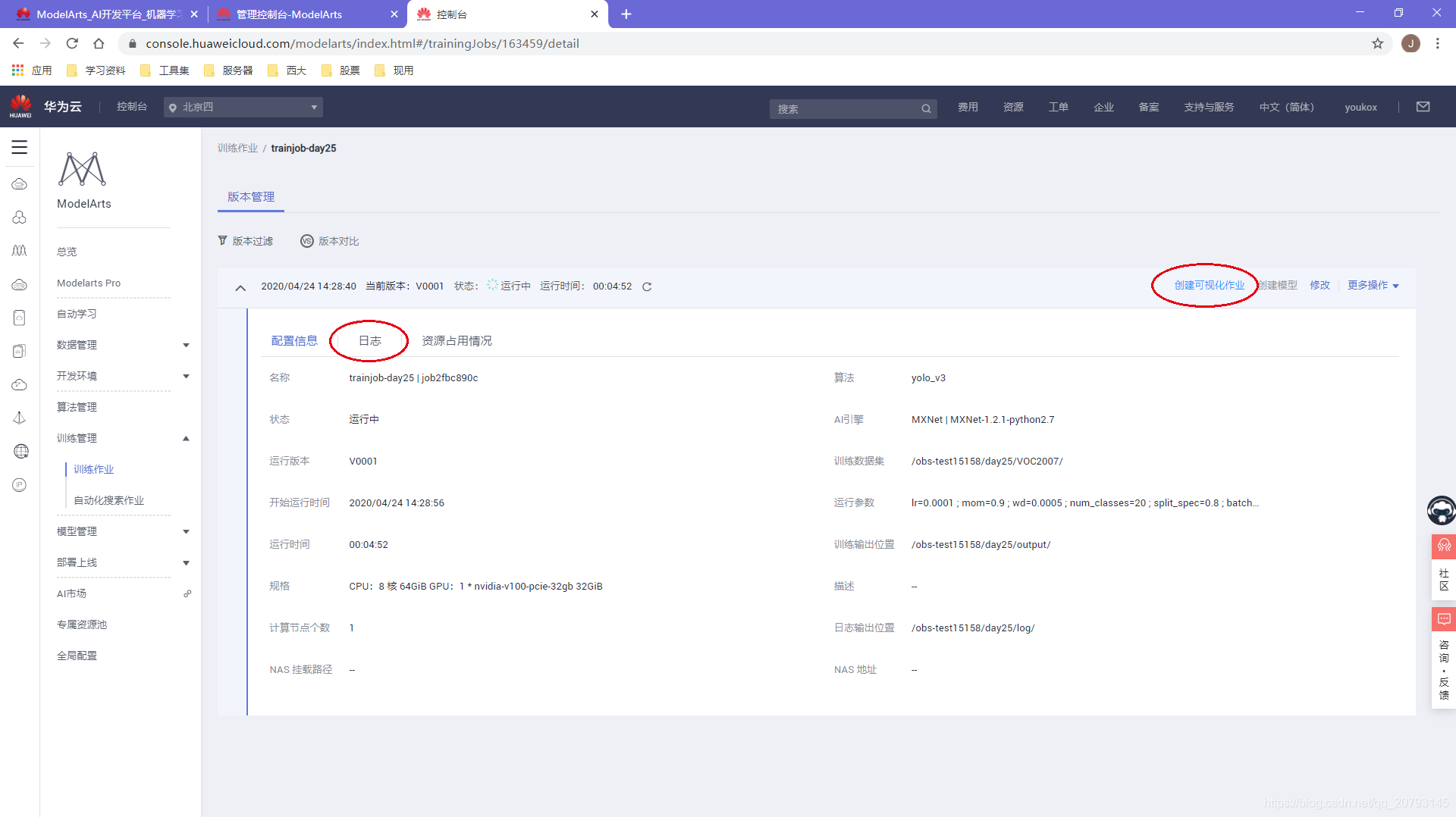Viewport: 1456px width, 817px height.
Task: Open the globe icon in left rail
Action: pos(20,452)
